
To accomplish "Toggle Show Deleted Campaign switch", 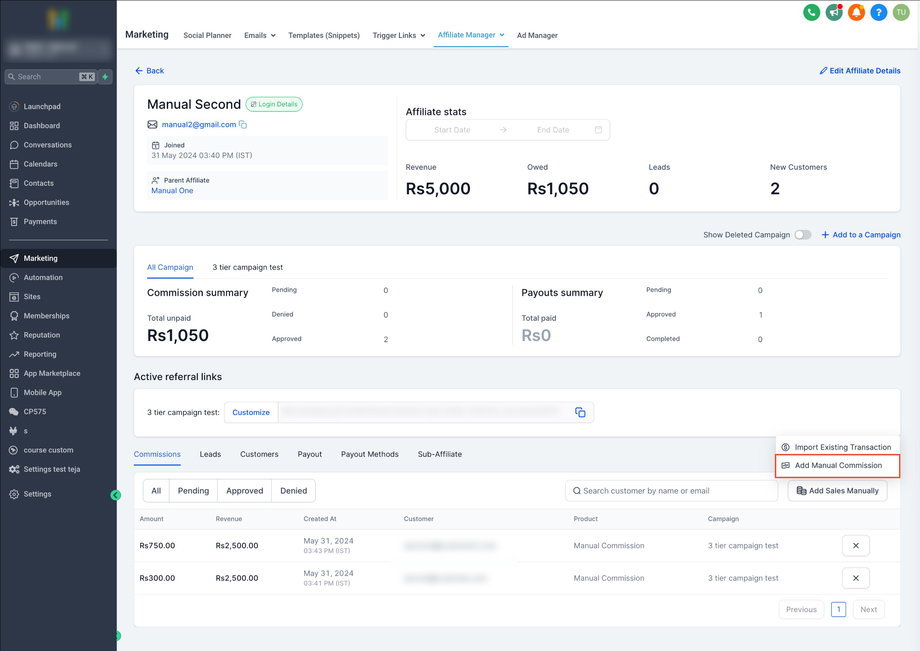I will tap(802, 235).
